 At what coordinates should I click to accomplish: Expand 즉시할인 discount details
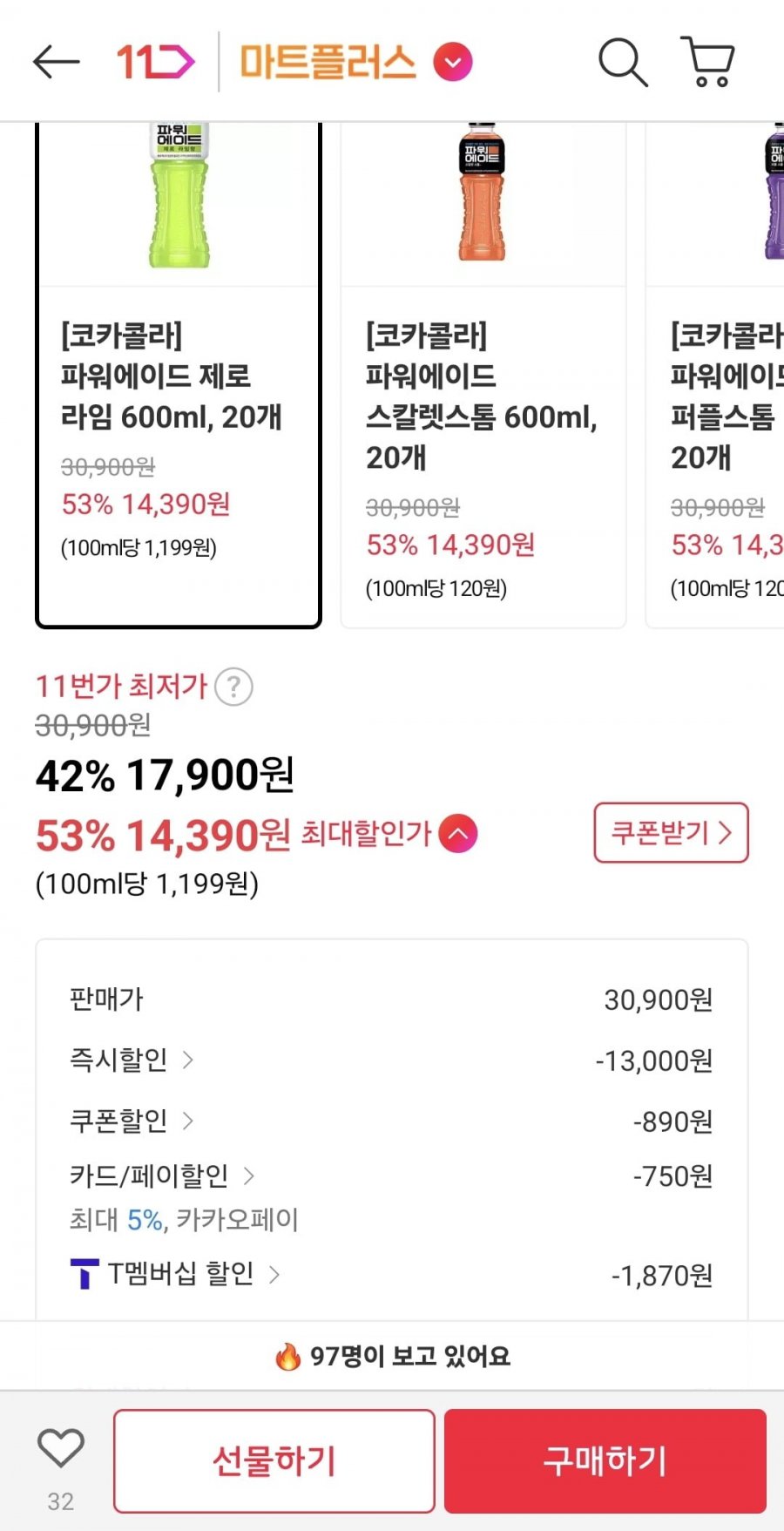(132, 1060)
